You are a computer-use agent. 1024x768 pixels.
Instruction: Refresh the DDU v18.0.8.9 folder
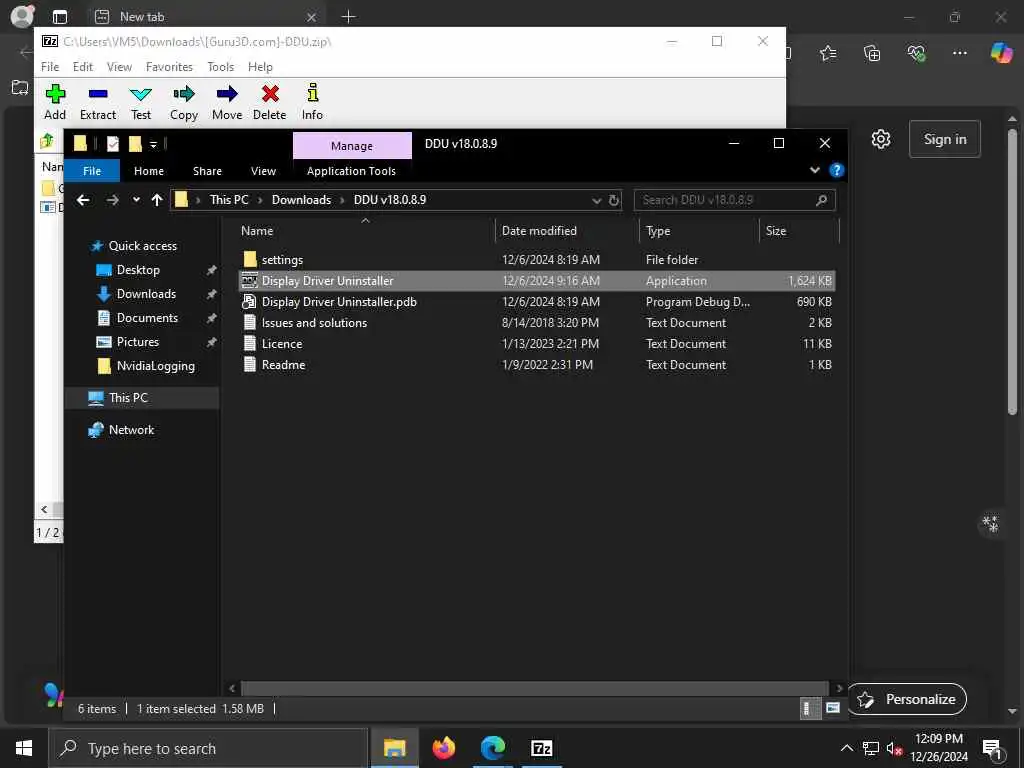click(x=614, y=200)
